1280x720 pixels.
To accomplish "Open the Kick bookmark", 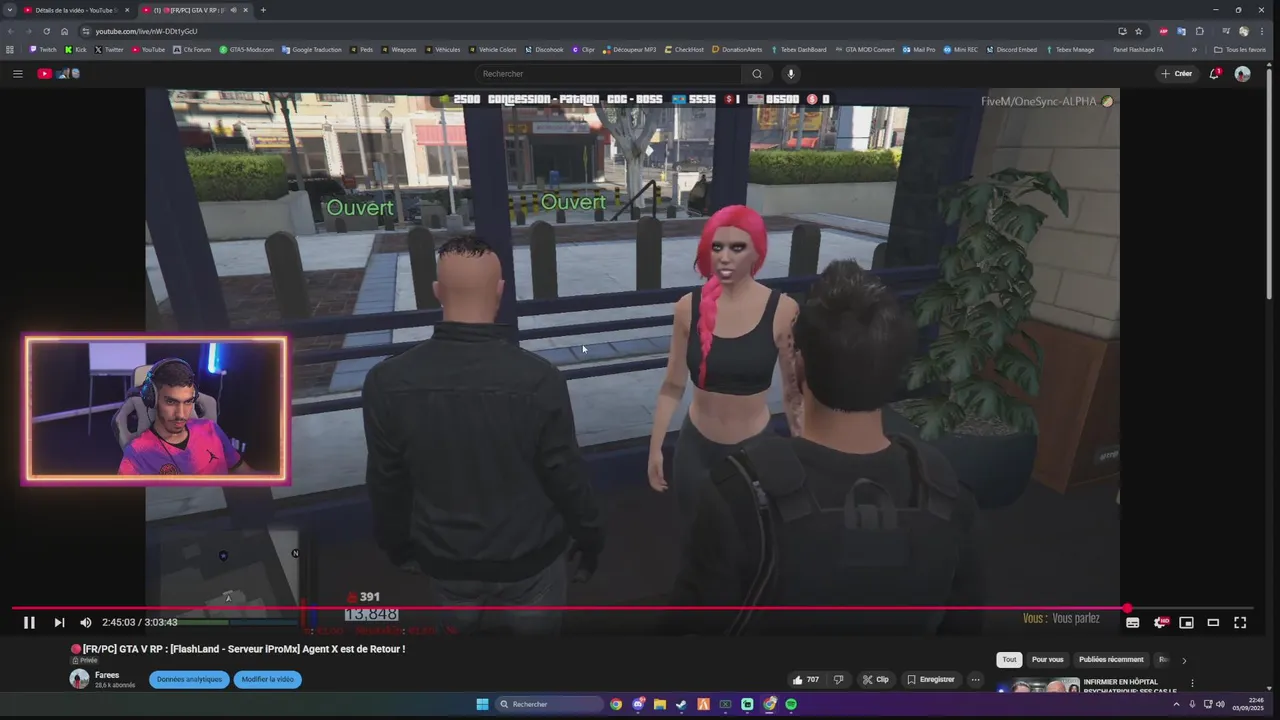I will point(76,49).
